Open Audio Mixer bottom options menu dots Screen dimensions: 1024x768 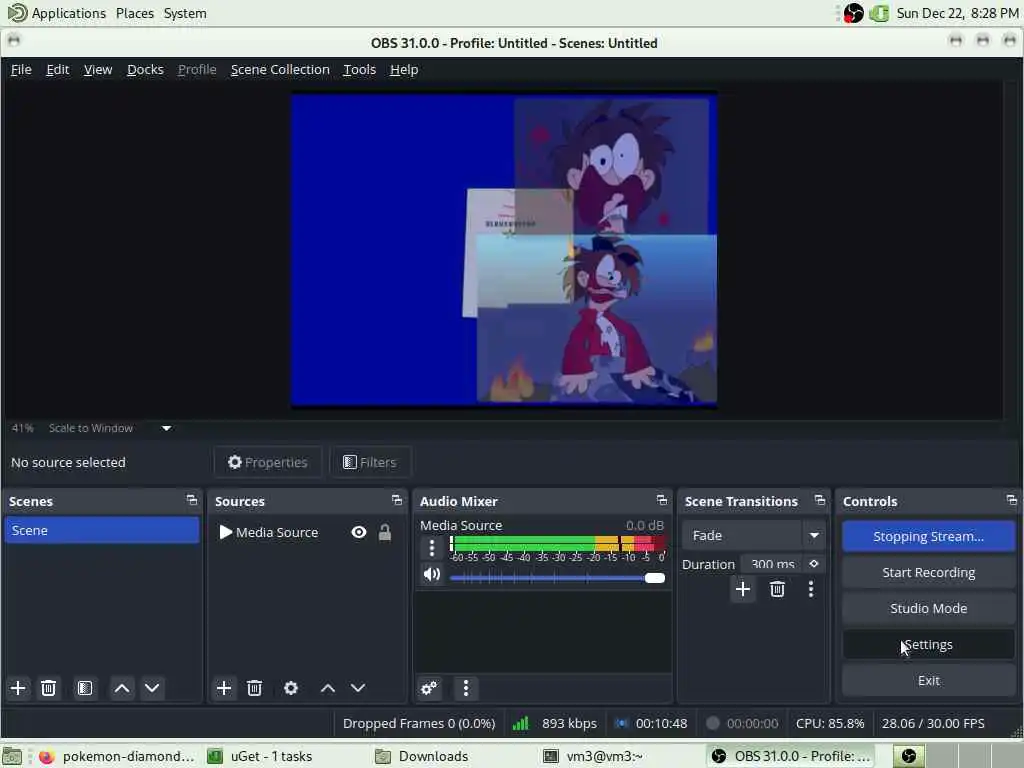point(466,688)
